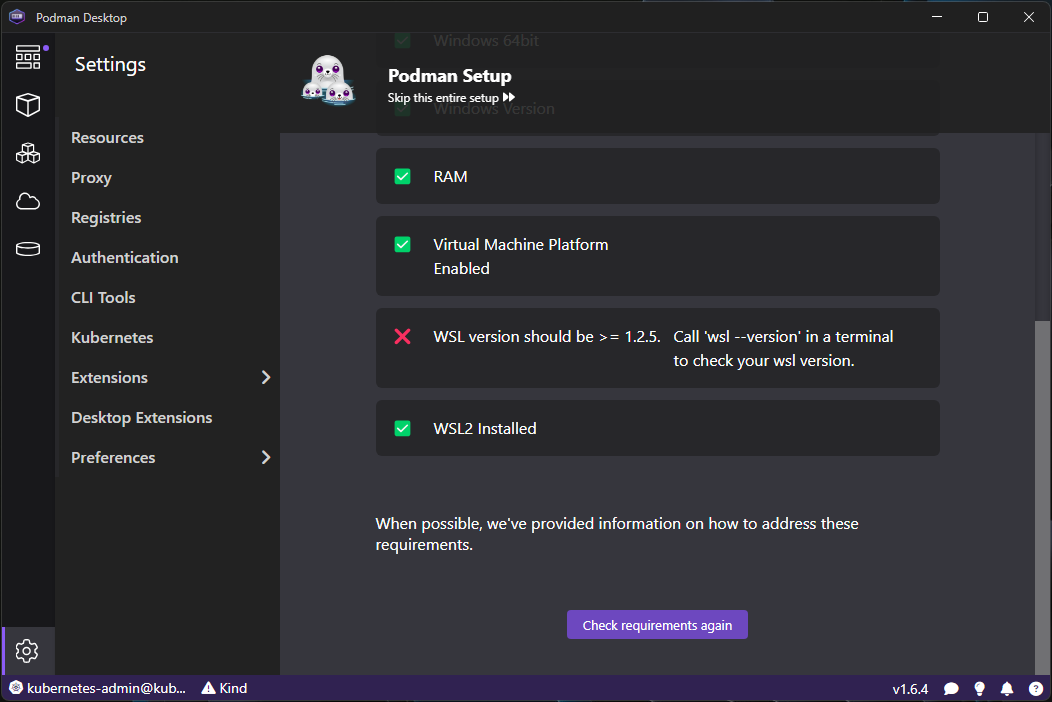Click the WSL2 Installed label
The width and height of the screenshot is (1052, 702).
tap(484, 428)
